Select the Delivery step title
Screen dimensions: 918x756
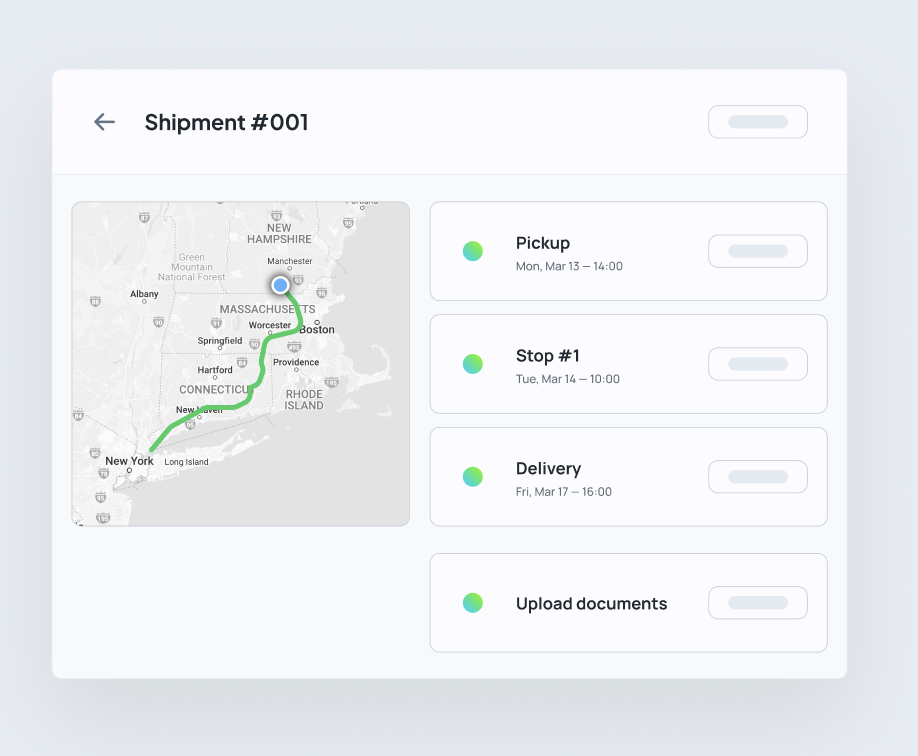point(548,469)
